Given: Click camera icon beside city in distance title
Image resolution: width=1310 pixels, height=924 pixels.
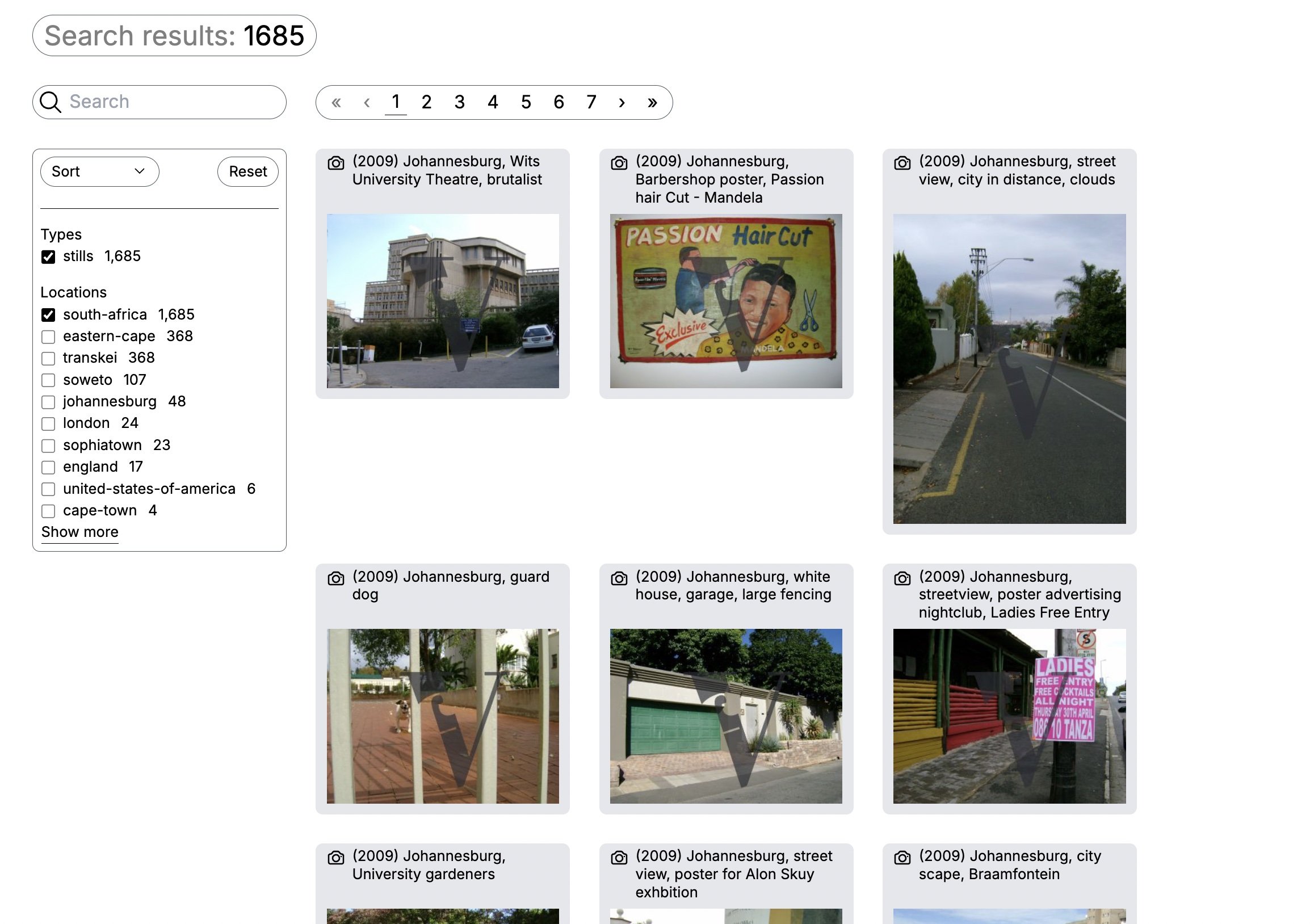Looking at the screenshot, I should coord(902,163).
